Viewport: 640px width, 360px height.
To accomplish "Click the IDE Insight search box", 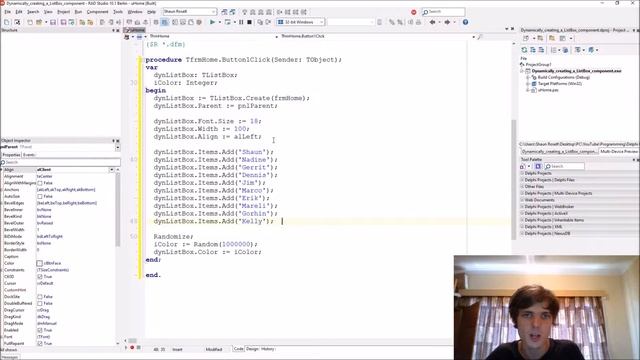I will [x=443, y=12].
